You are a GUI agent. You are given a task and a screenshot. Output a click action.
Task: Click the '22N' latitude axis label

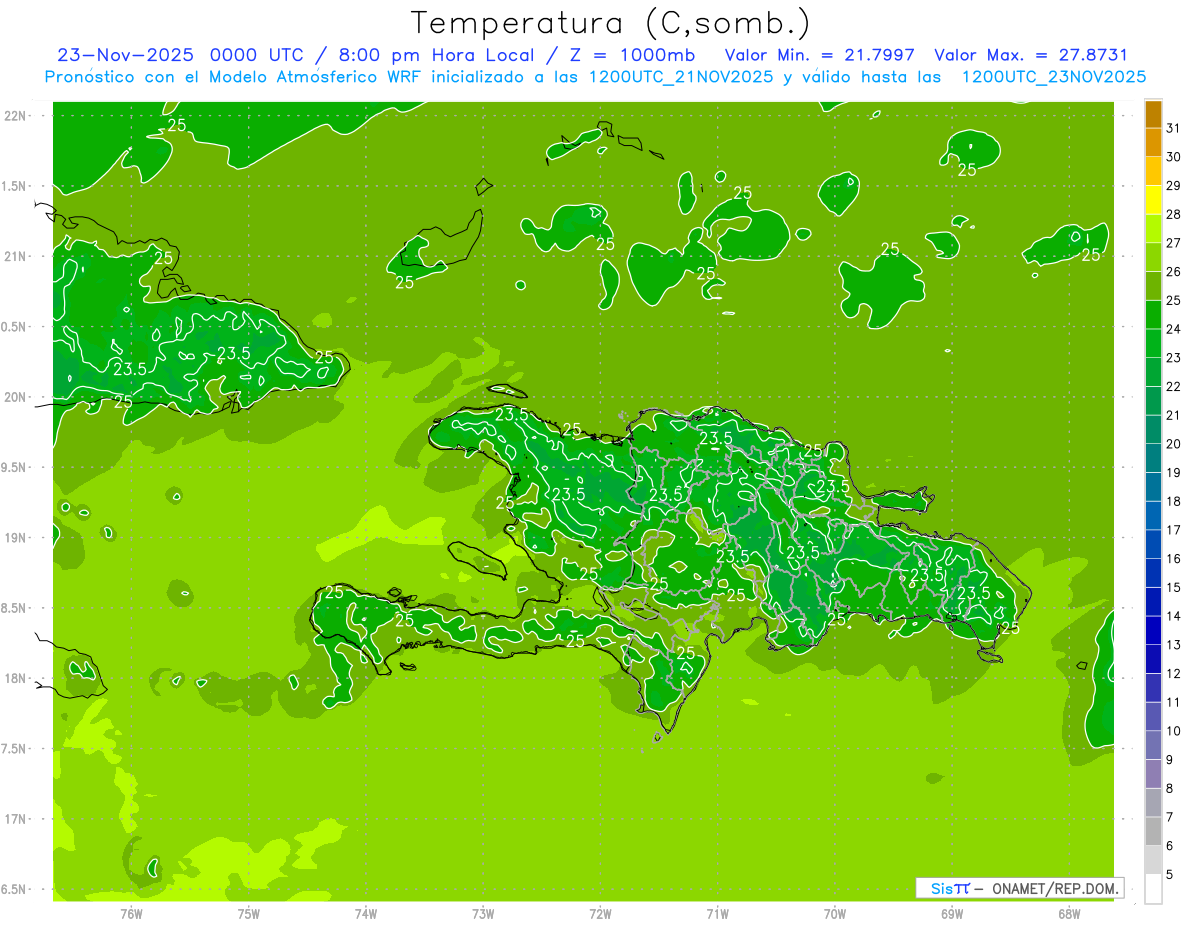[x=15, y=116]
